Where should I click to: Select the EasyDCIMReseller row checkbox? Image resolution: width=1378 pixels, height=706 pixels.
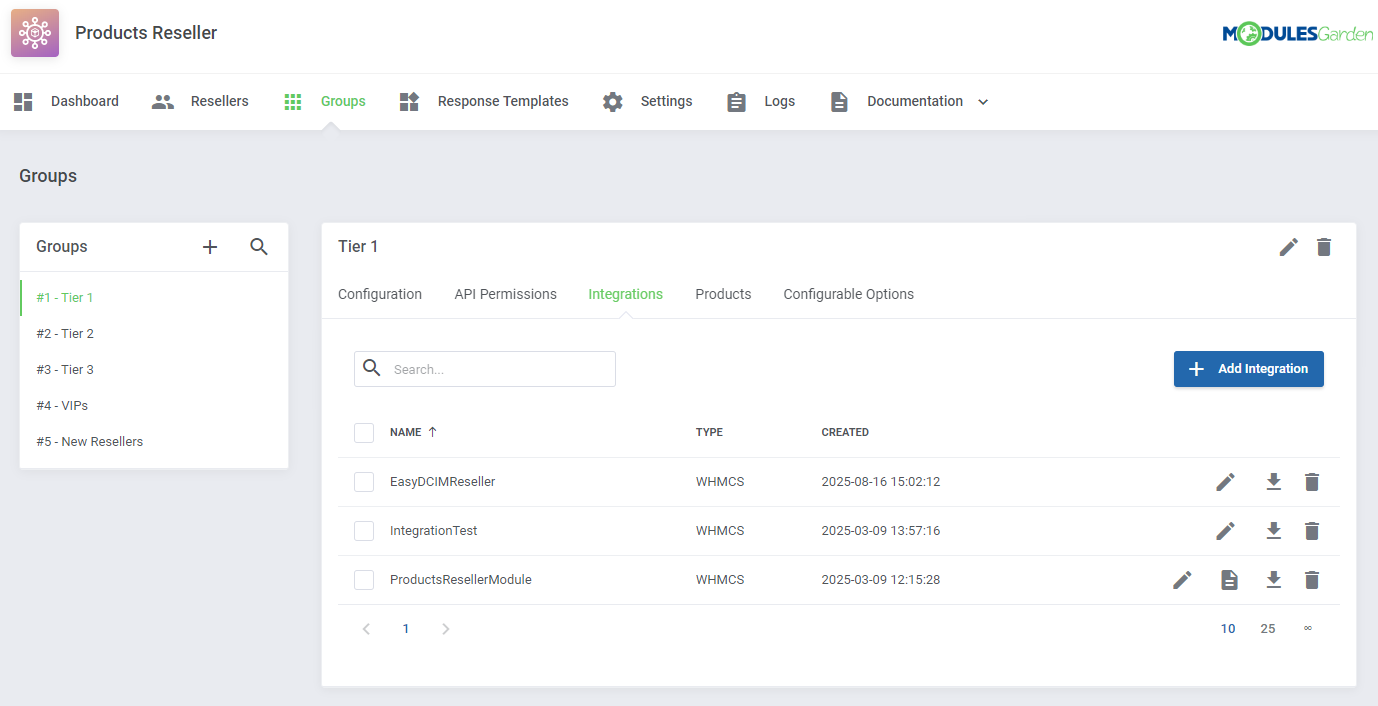click(x=364, y=481)
